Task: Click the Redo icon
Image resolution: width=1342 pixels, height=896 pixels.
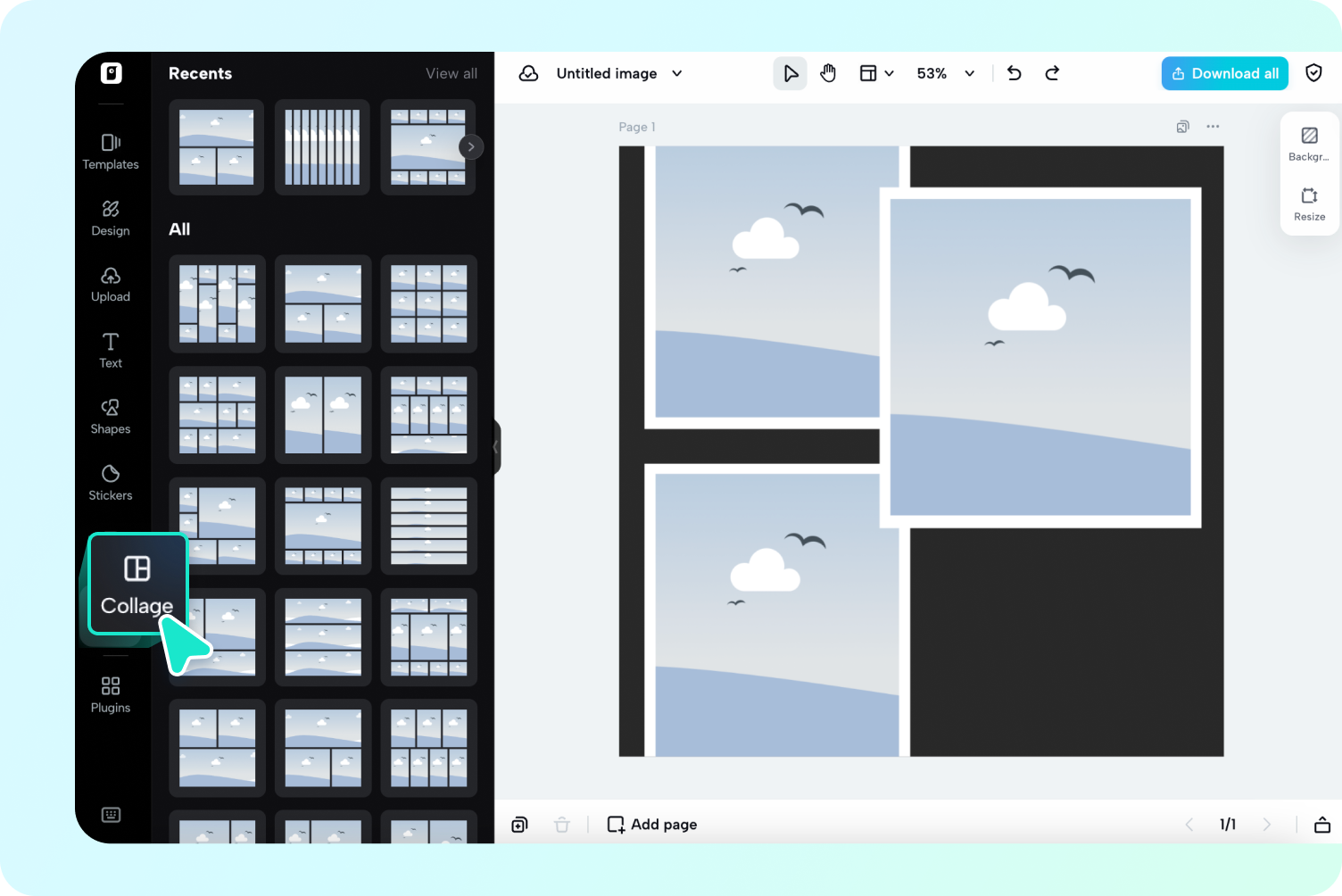Action: (1052, 73)
